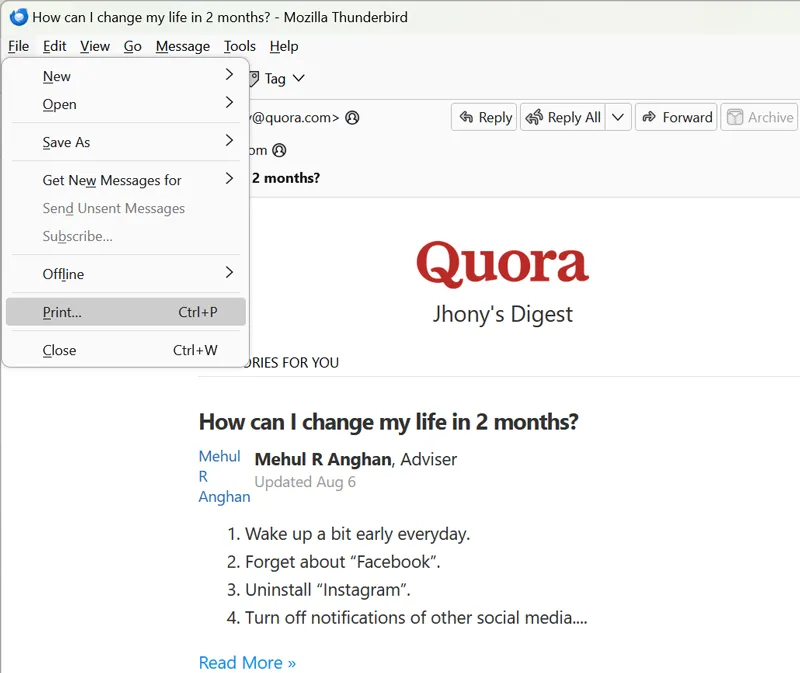Select the Subscribe... menu entry

[126, 236]
